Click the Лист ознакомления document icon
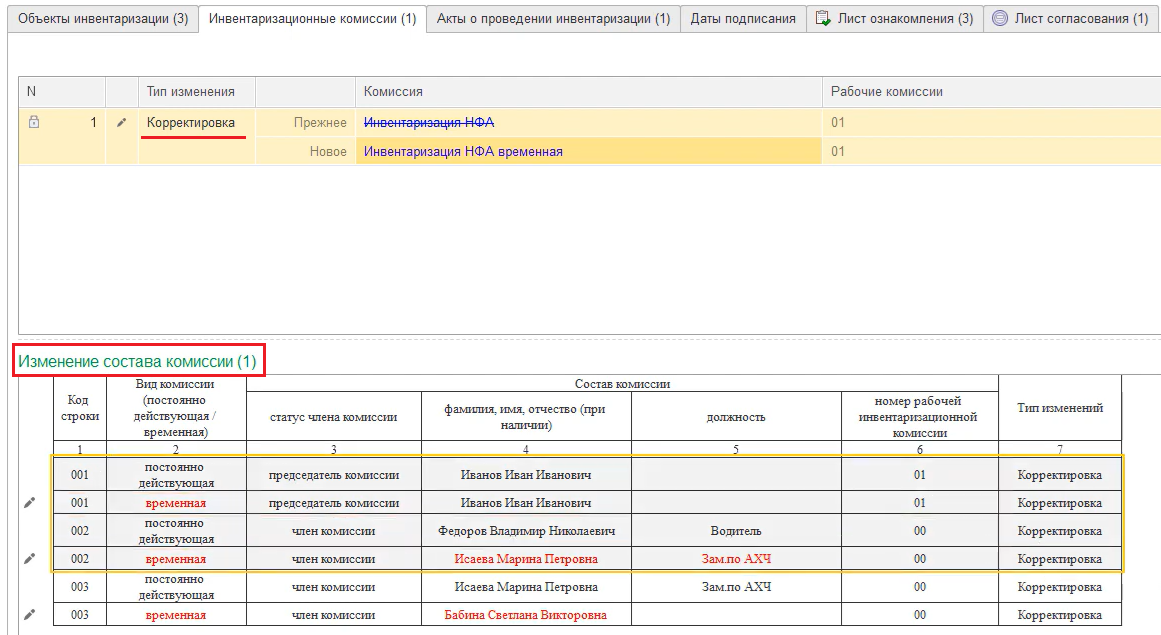This screenshot has width=1161, height=635. (x=823, y=19)
